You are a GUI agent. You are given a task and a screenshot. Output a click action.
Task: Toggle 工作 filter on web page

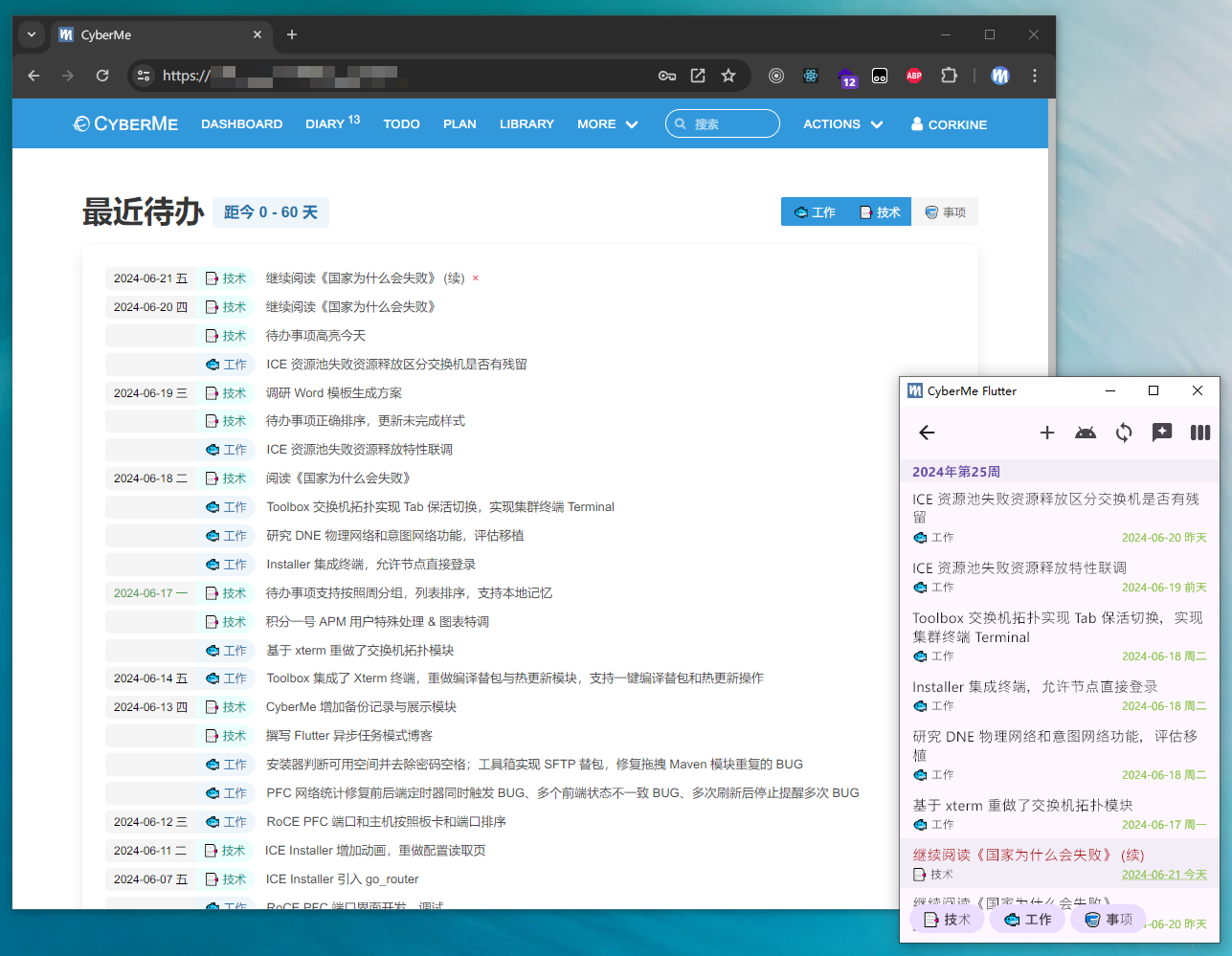click(815, 211)
